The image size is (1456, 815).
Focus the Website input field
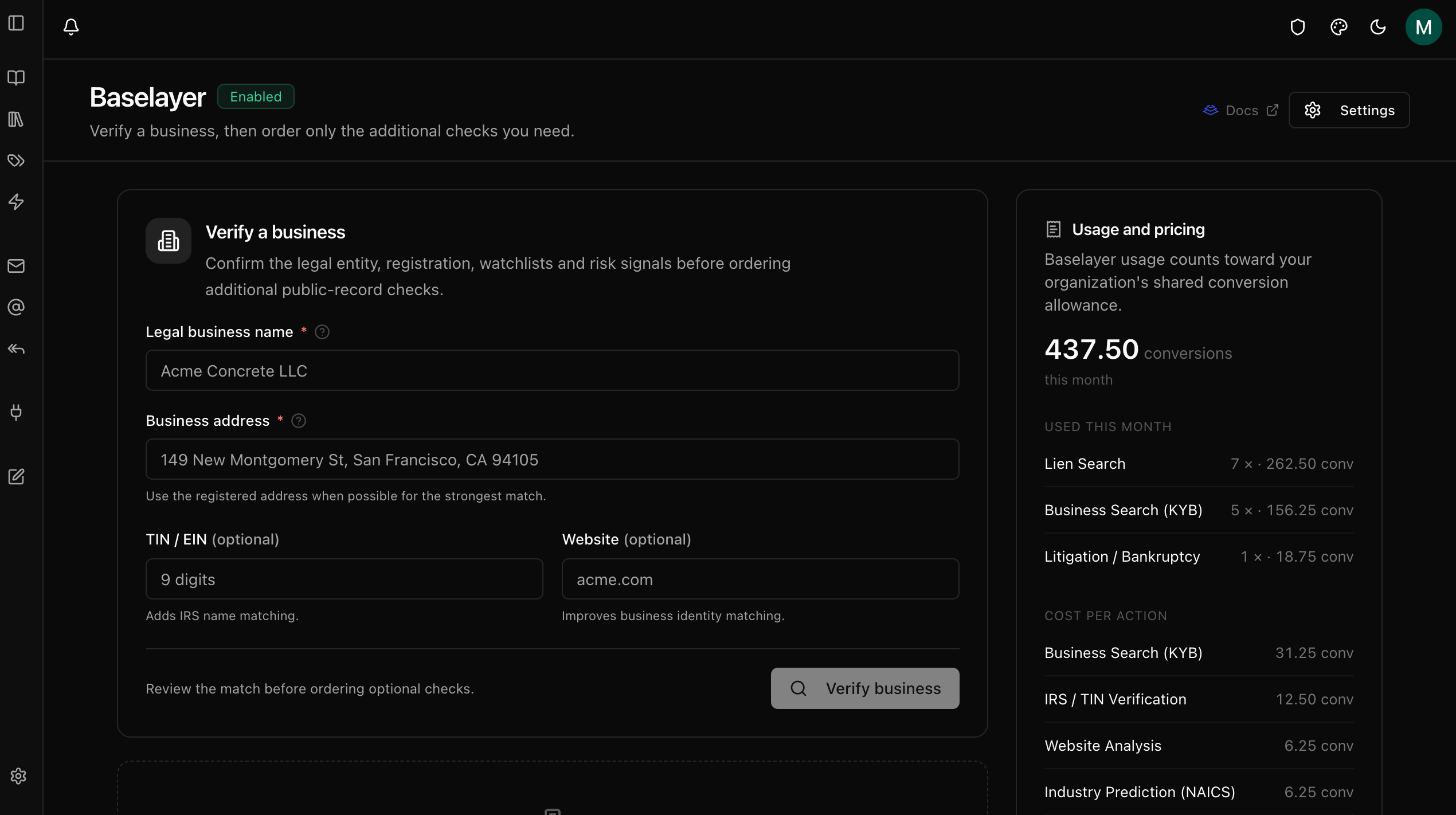pos(761,579)
